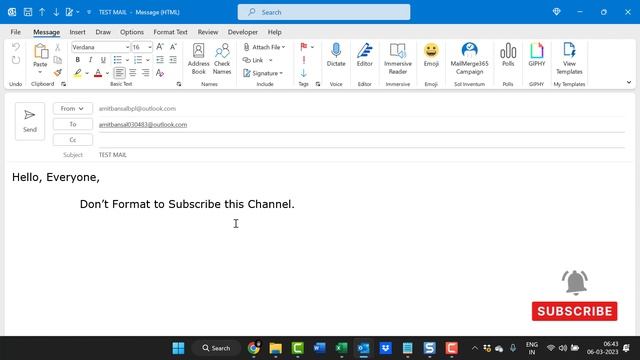Open the Address Book
Viewport: 640px width, 360px height.
point(198,59)
